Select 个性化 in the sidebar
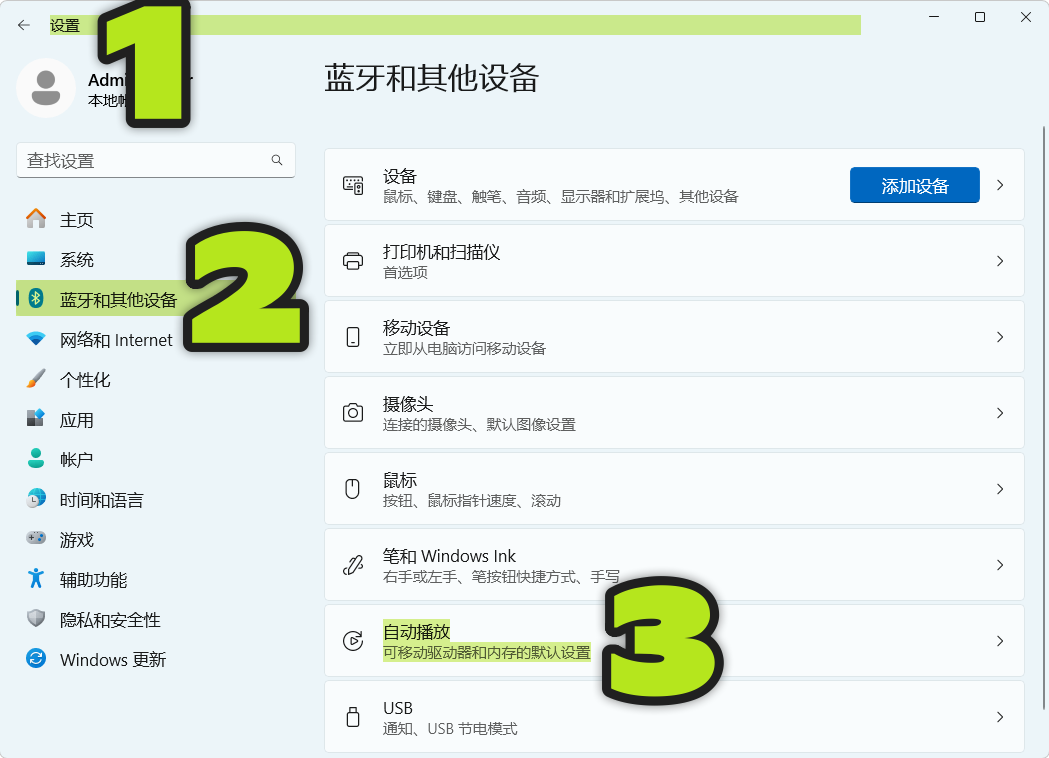The width and height of the screenshot is (1049, 758). click(x=155, y=380)
